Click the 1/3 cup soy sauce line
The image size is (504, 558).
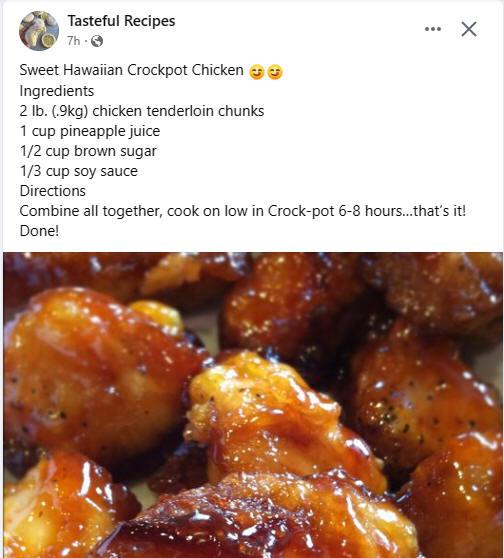(79, 171)
